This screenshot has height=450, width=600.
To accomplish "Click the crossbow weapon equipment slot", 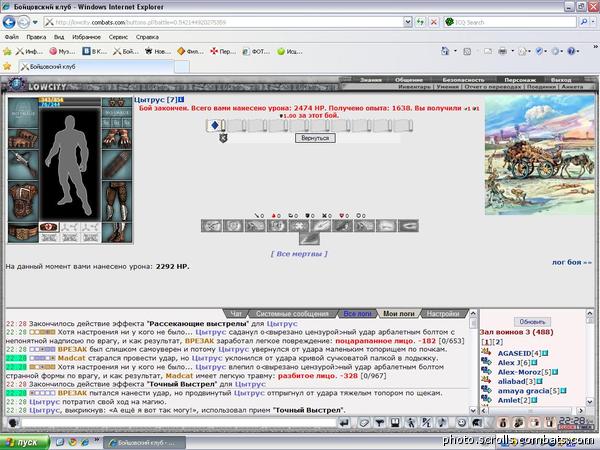I will tap(23, 165).
